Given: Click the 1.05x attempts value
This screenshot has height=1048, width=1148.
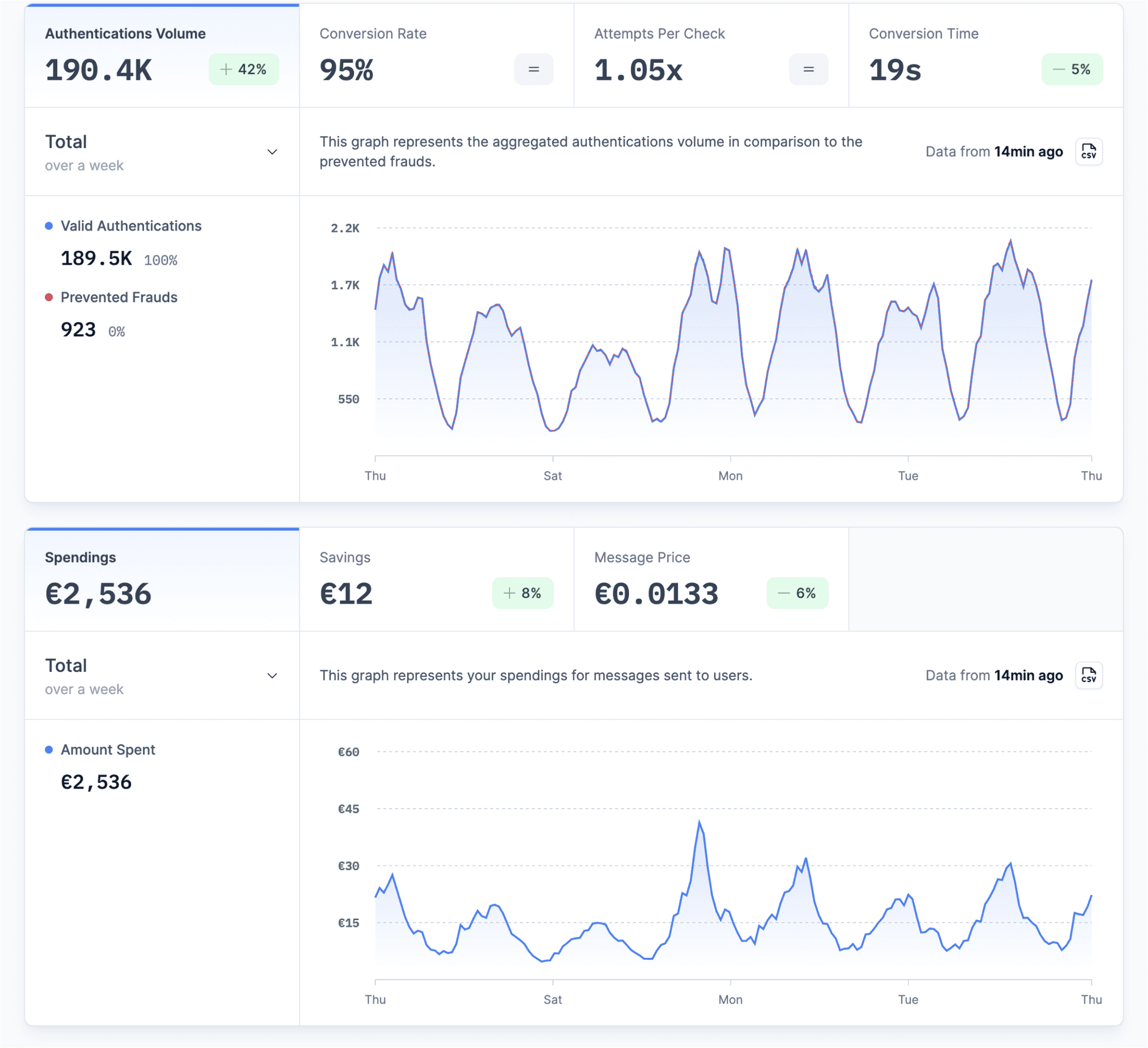Looking at the screenshot, I should [x=638, y=71].
